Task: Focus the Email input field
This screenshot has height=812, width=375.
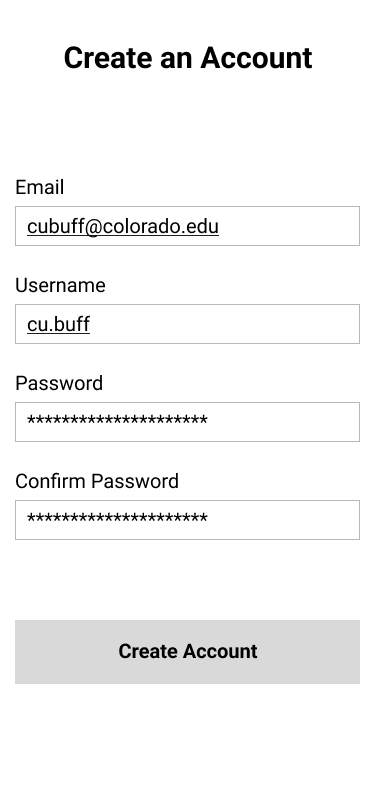Action: [187, 226]
